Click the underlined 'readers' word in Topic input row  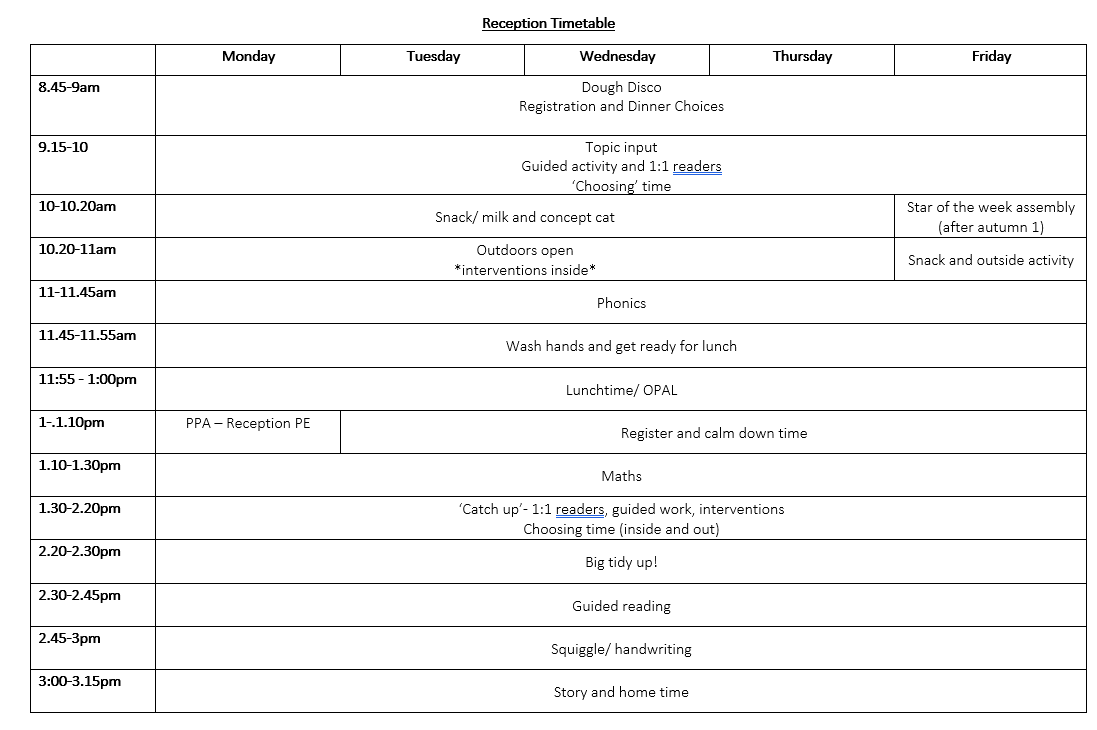(697, 167)
